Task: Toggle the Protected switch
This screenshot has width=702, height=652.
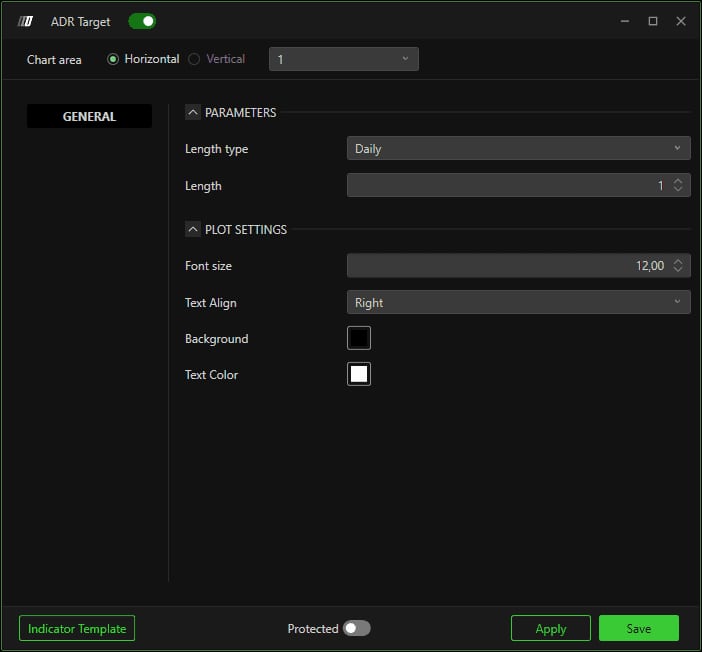Action: click(x=356, y=628)
